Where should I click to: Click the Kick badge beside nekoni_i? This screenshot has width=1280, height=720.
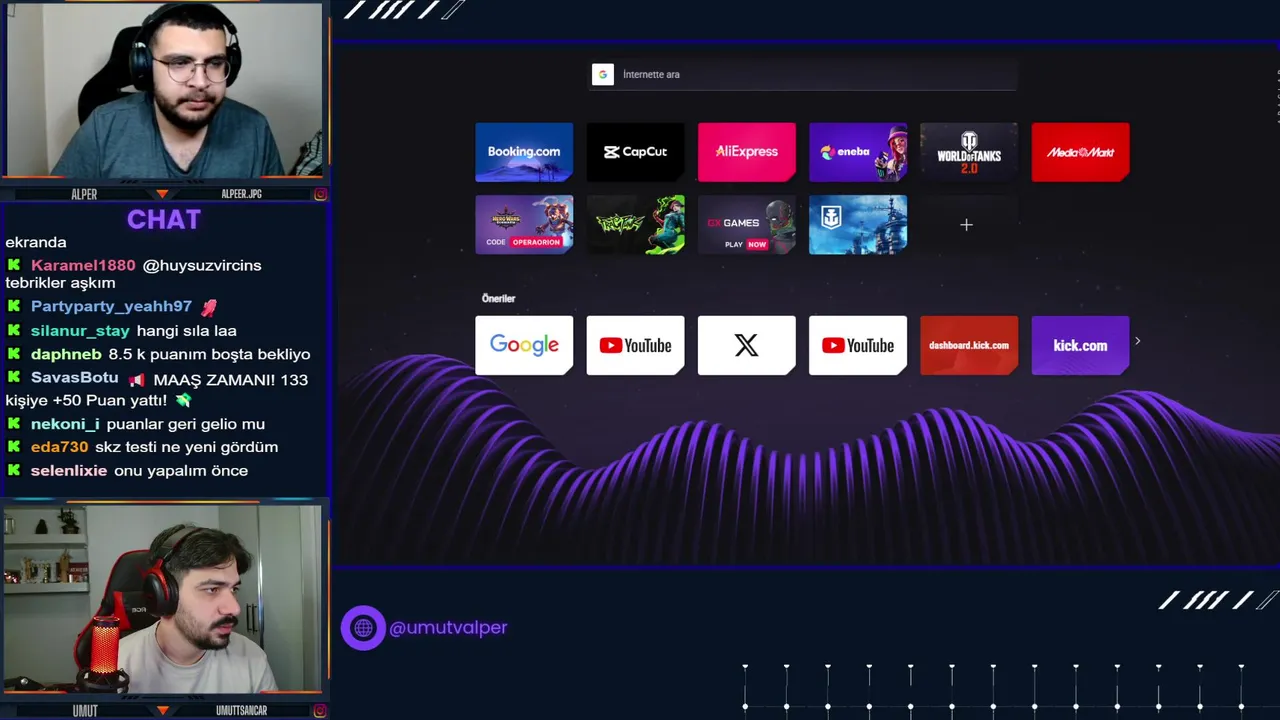pos(14,424)
